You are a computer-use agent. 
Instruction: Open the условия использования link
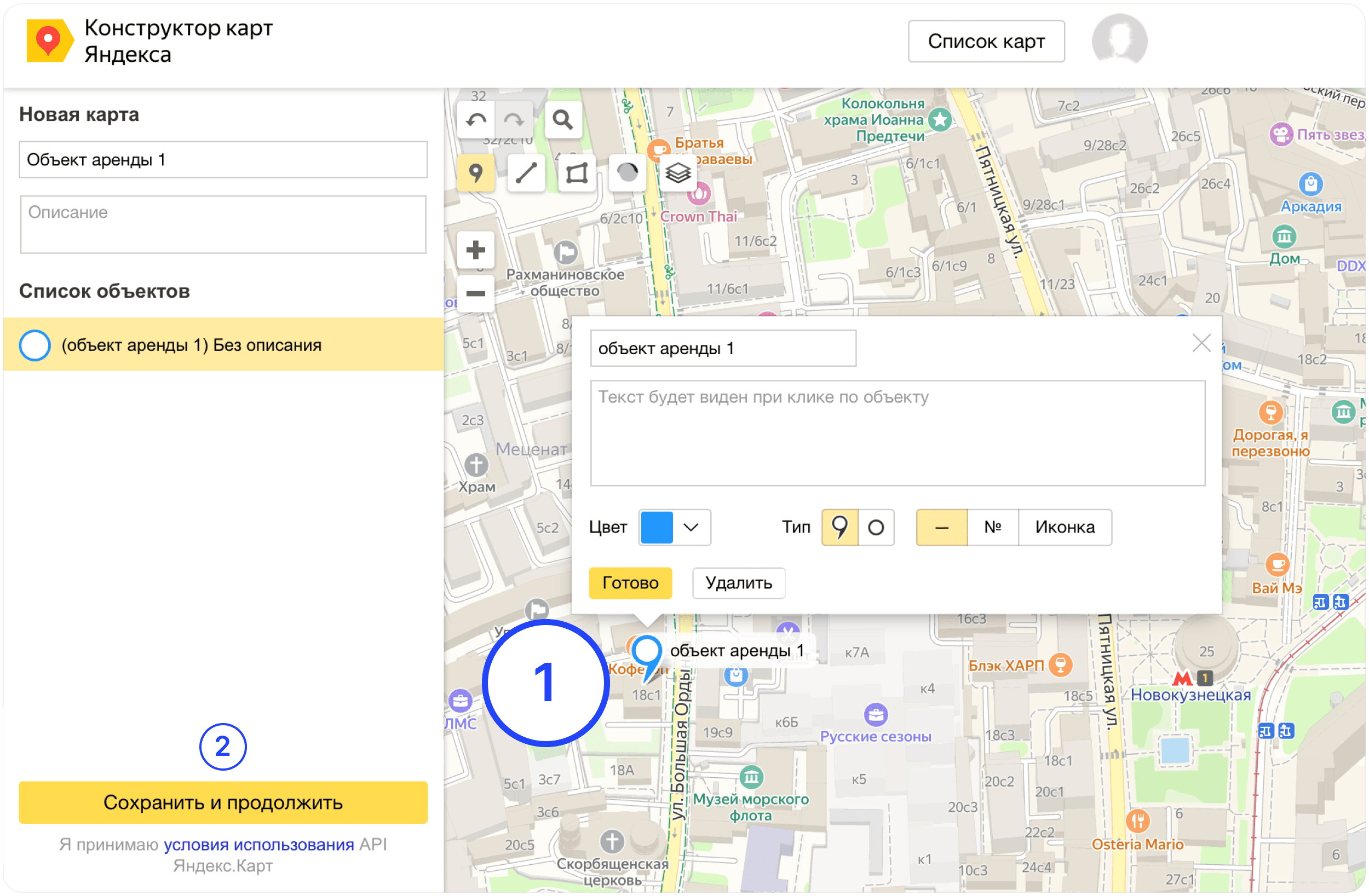[x=259, y=845]
